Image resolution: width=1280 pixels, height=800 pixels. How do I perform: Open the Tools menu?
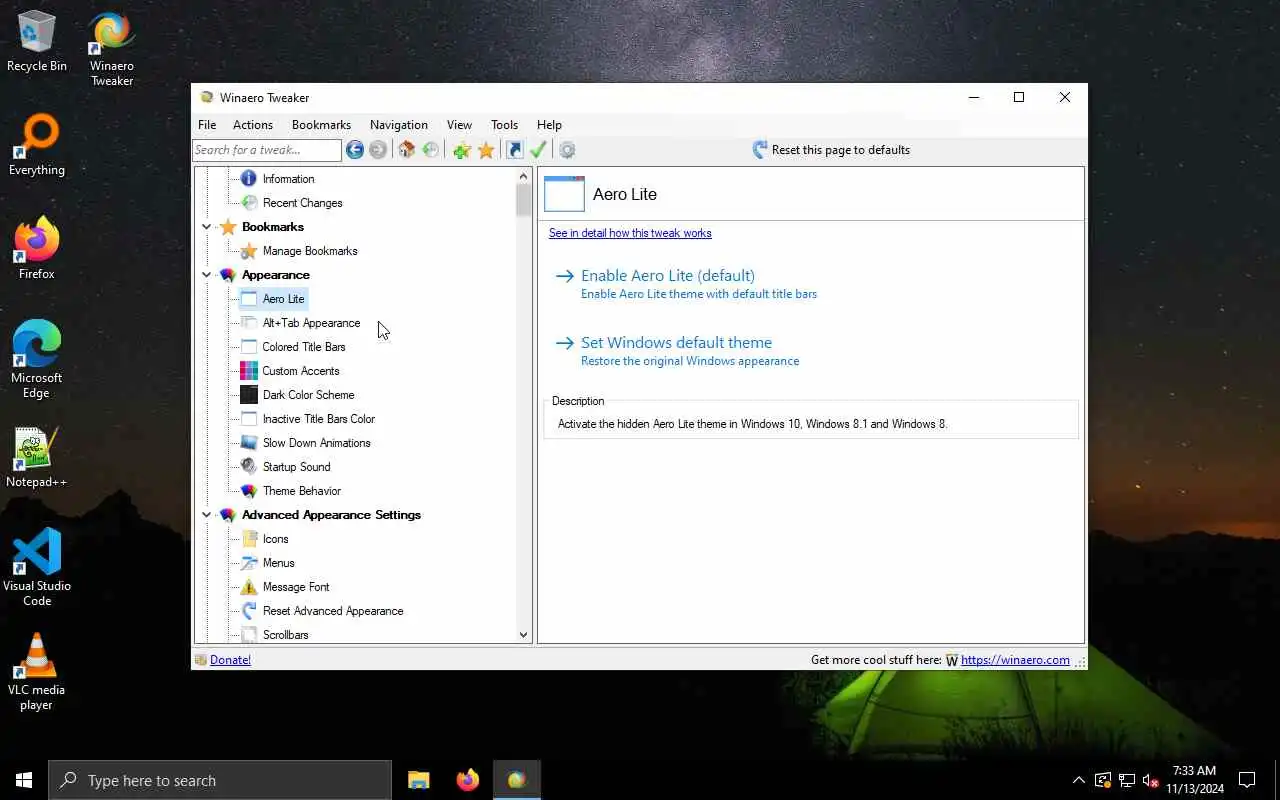click(504, 125)
